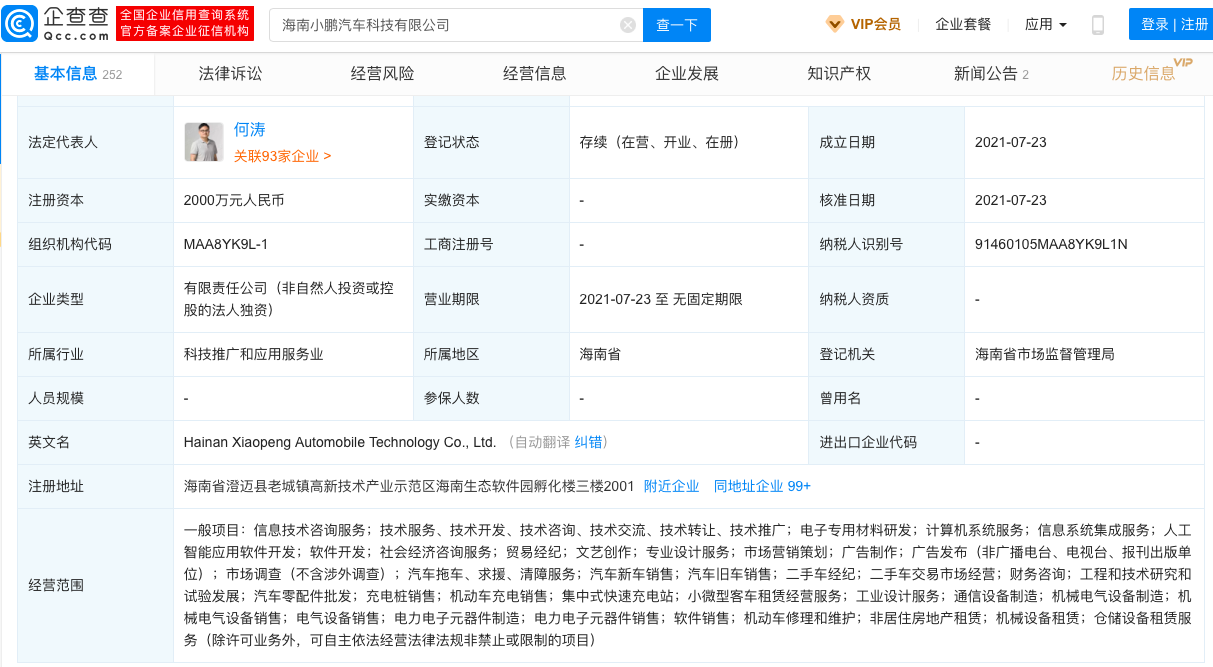Switch to the 经营信息 tab

click(534, 74)
